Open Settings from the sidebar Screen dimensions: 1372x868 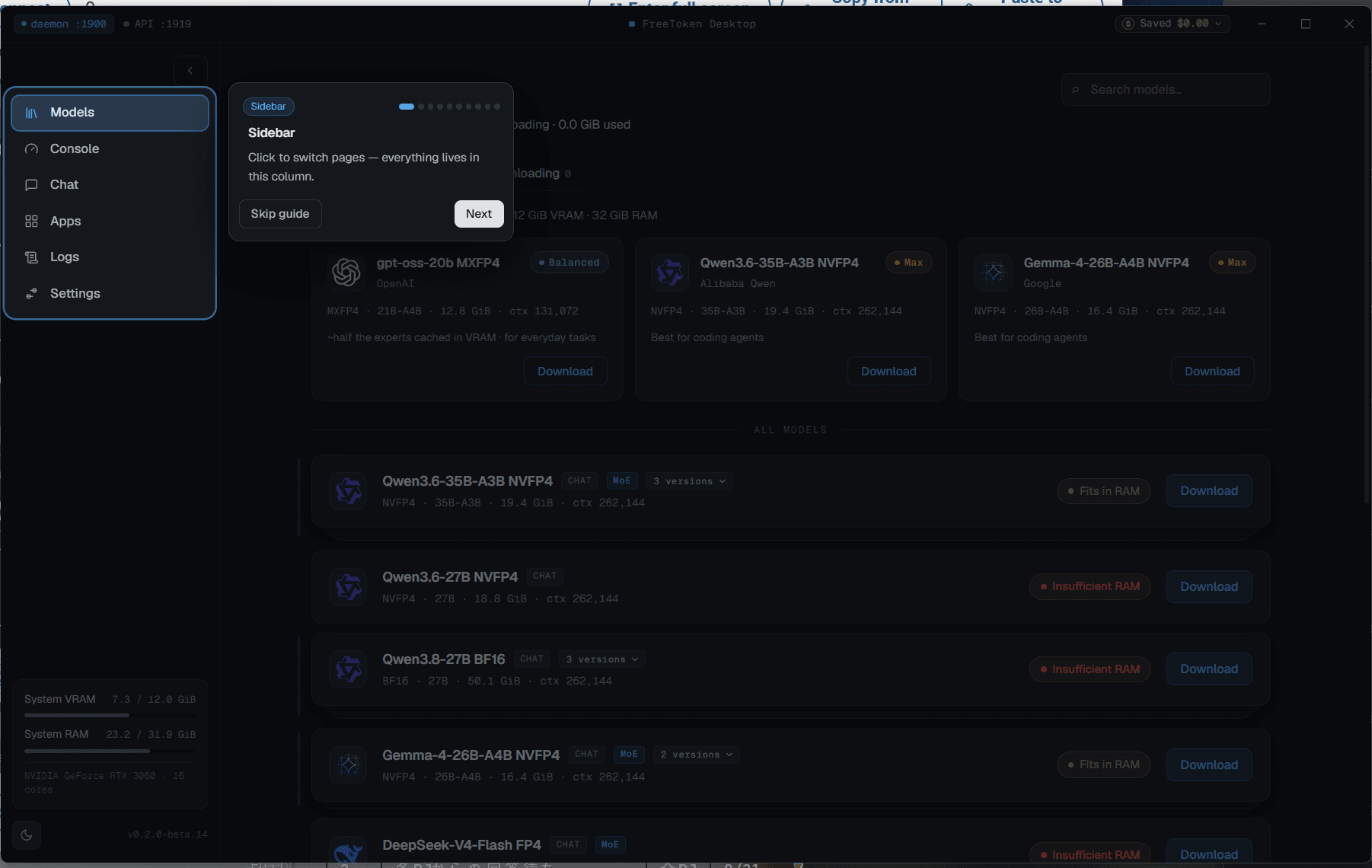(110, 294)
